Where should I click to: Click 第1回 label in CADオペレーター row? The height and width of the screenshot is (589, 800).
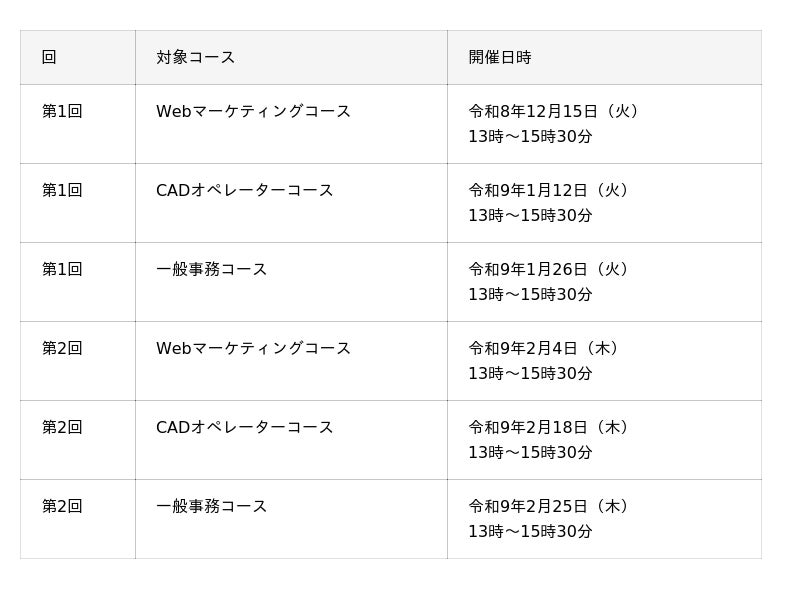62,190
